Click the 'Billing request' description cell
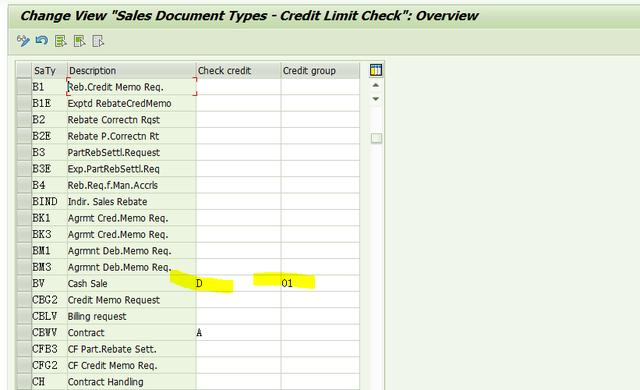Screen dimensions: 640x390 pyautogui.click(x=131, y=316)
